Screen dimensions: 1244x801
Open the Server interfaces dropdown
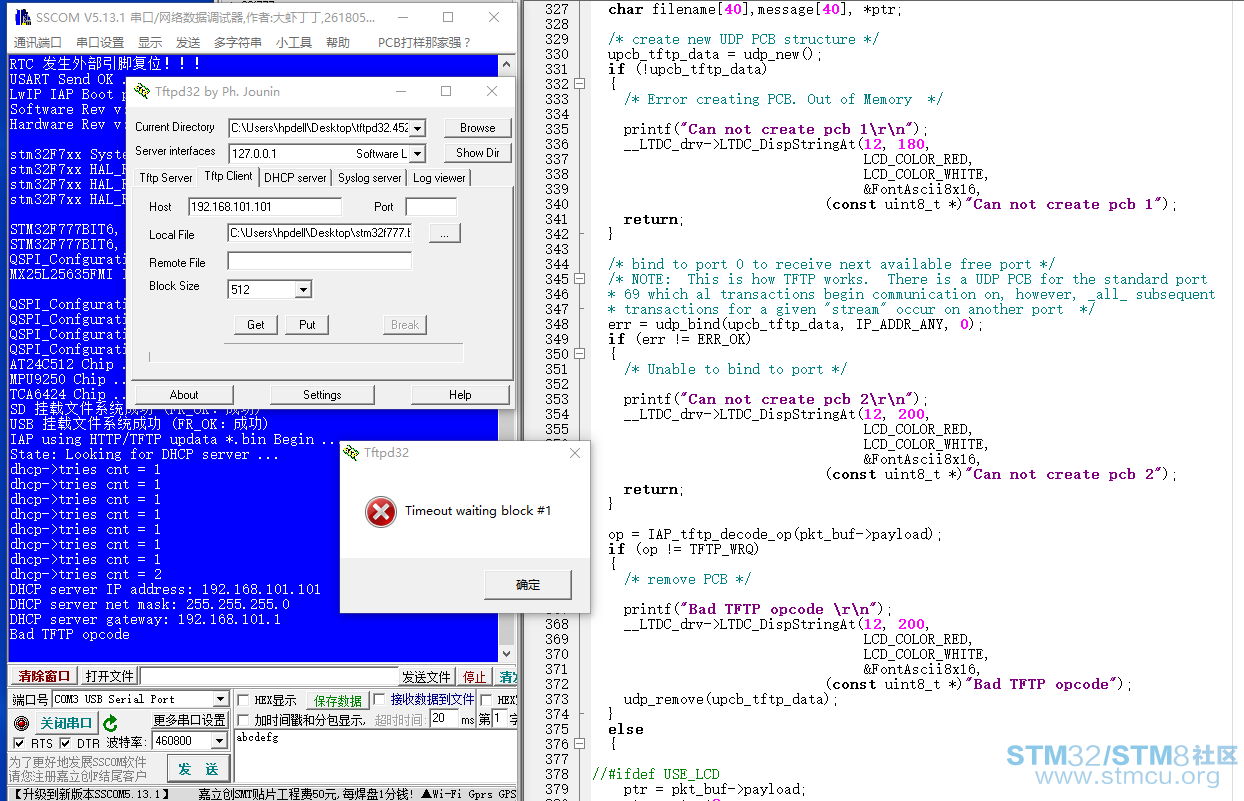pos(418,154)
